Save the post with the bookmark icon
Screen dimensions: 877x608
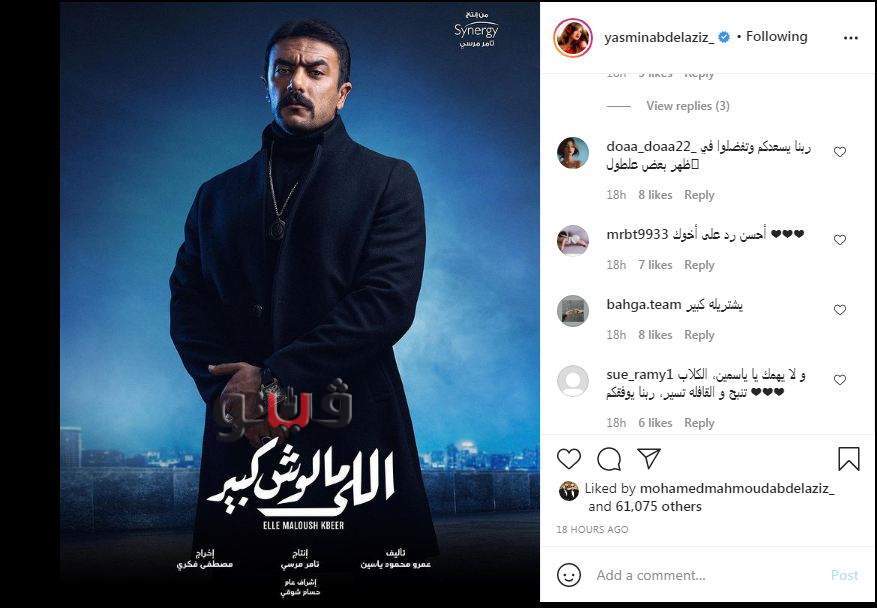[x=848, y=459]
